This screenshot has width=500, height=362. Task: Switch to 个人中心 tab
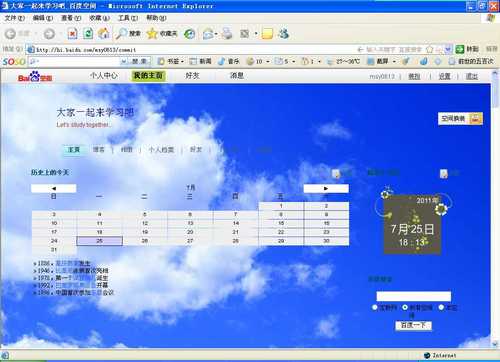pyautogui.click(x=104, y=76)
